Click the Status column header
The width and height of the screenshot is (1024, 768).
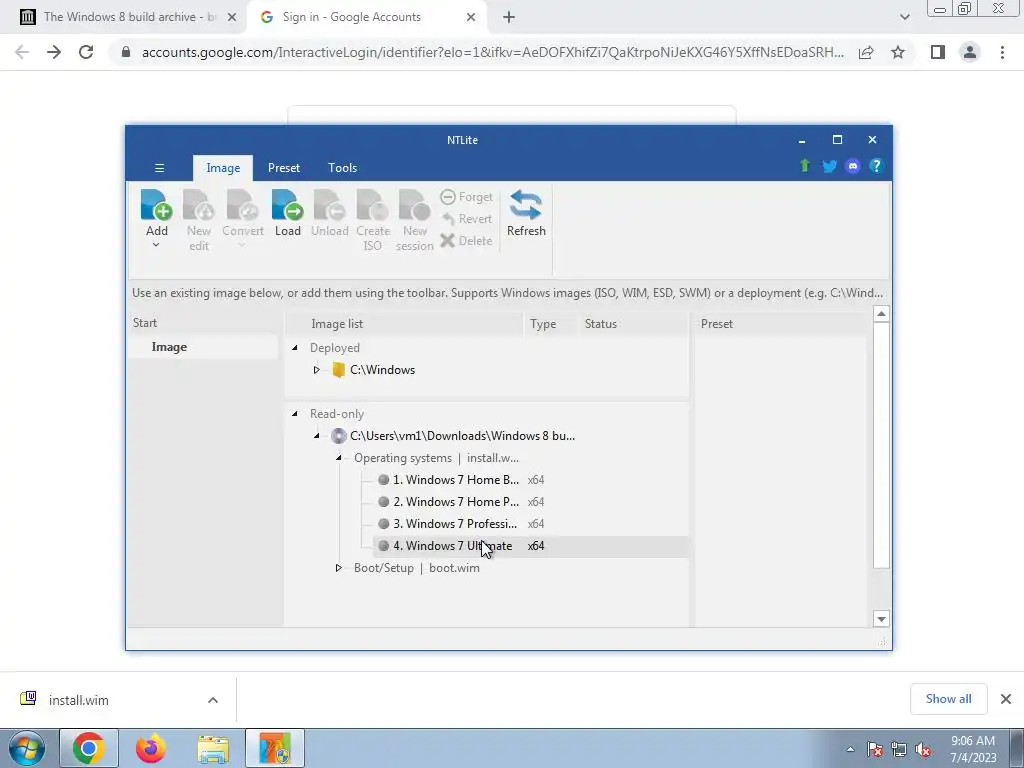tap(600, 324)
